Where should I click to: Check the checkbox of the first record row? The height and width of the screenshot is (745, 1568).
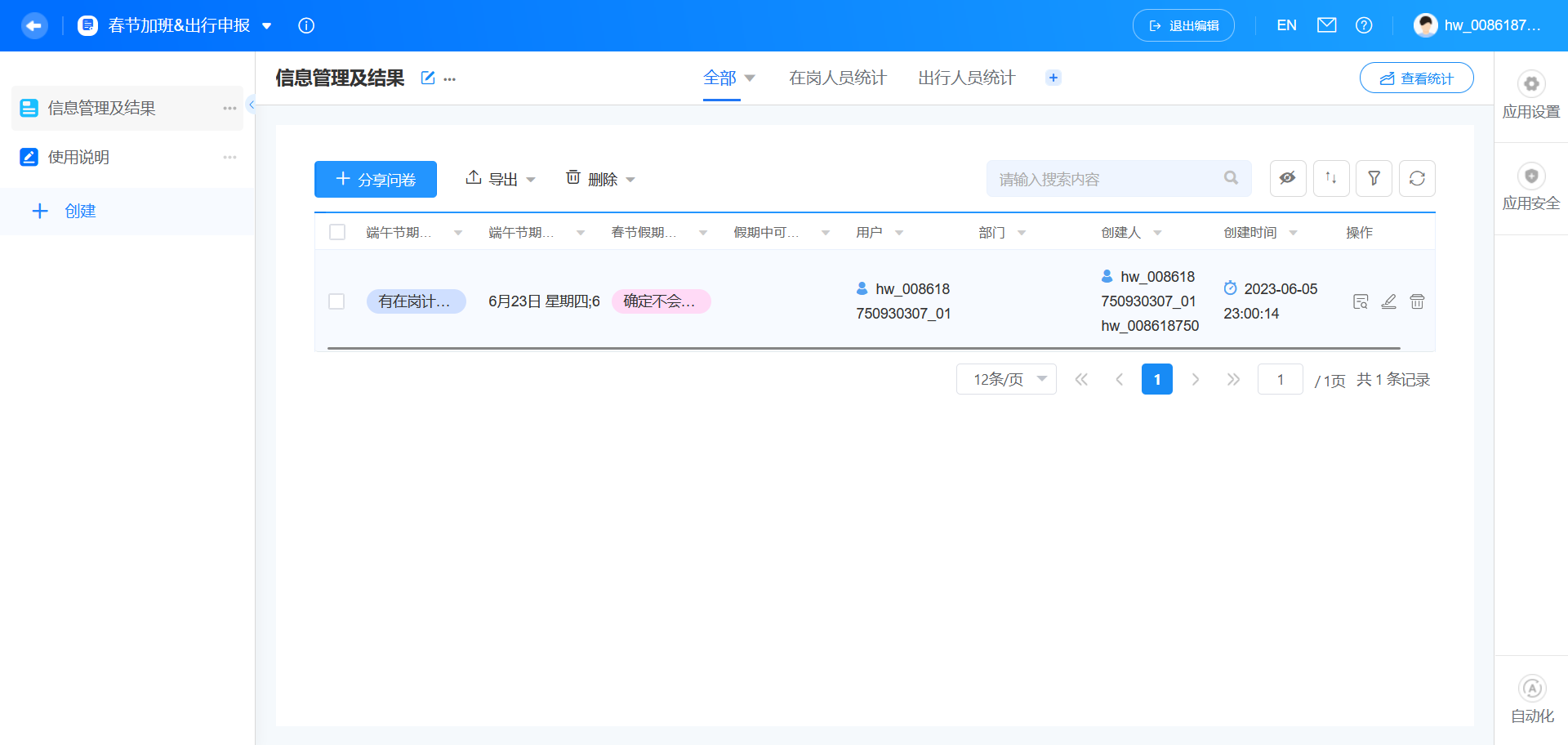coord(336,301)
